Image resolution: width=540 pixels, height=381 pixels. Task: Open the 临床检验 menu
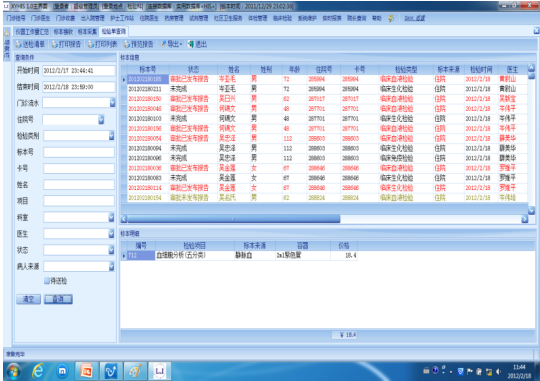(282, 18)
